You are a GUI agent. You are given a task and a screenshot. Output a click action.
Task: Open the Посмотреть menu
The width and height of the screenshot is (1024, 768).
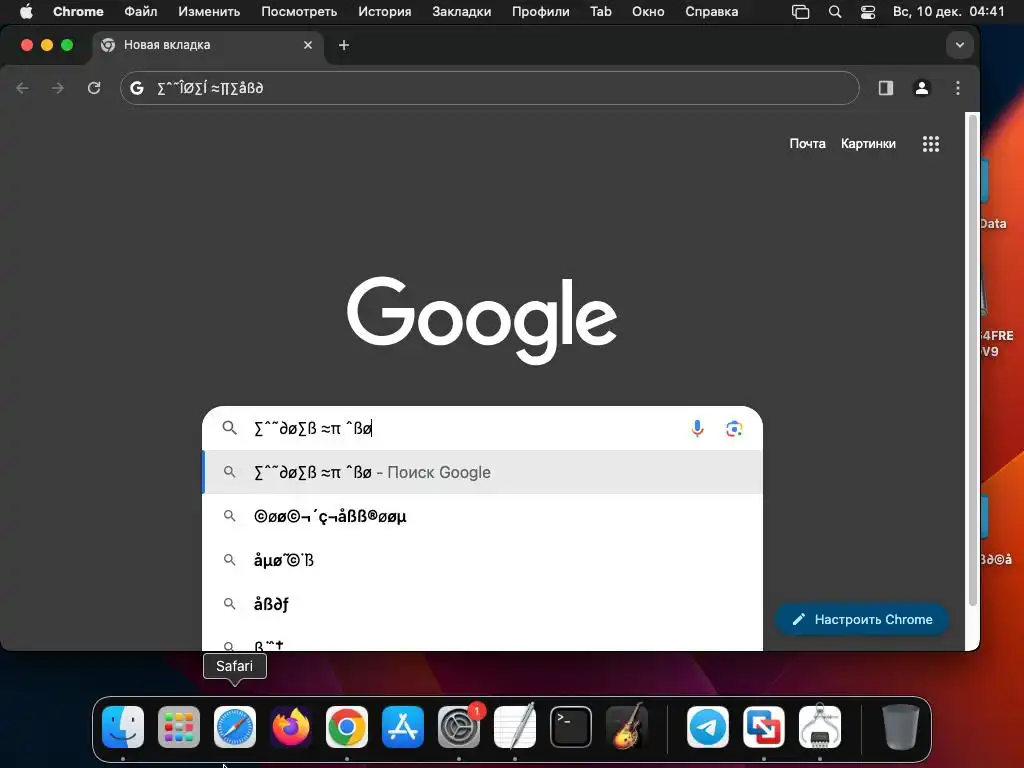pos(299,12)
